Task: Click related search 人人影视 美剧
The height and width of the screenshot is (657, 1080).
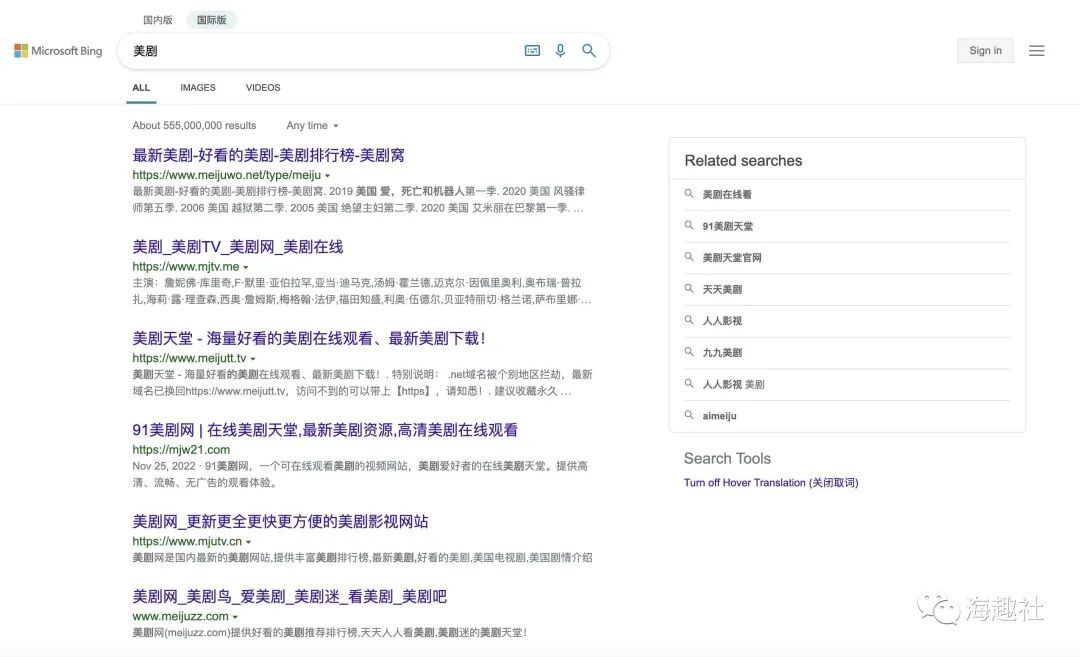Action: [733, 385]
